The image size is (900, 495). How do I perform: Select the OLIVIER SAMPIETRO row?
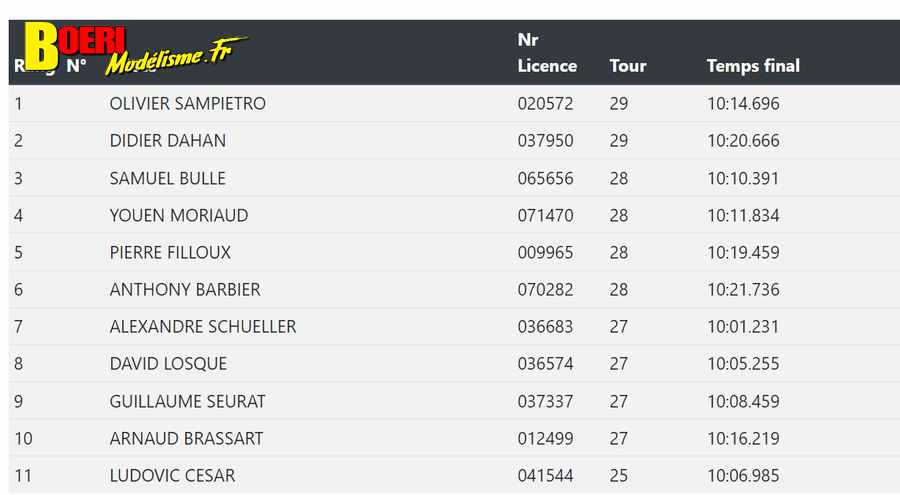pos(454,103)
